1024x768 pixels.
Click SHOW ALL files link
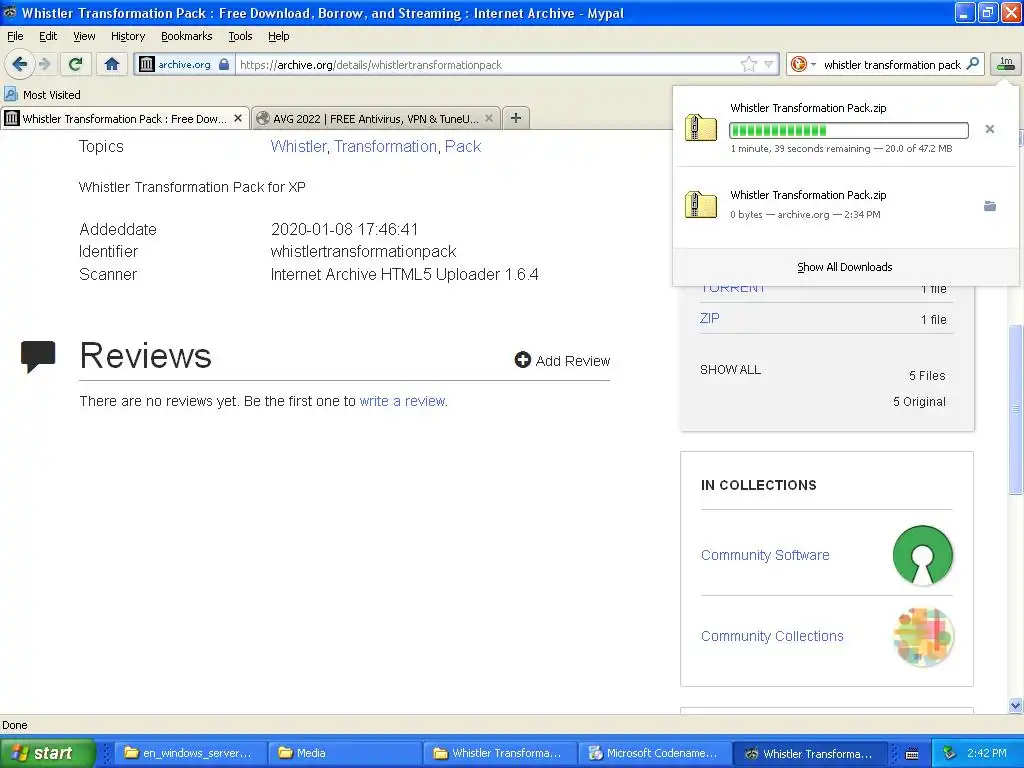(730, 370)
